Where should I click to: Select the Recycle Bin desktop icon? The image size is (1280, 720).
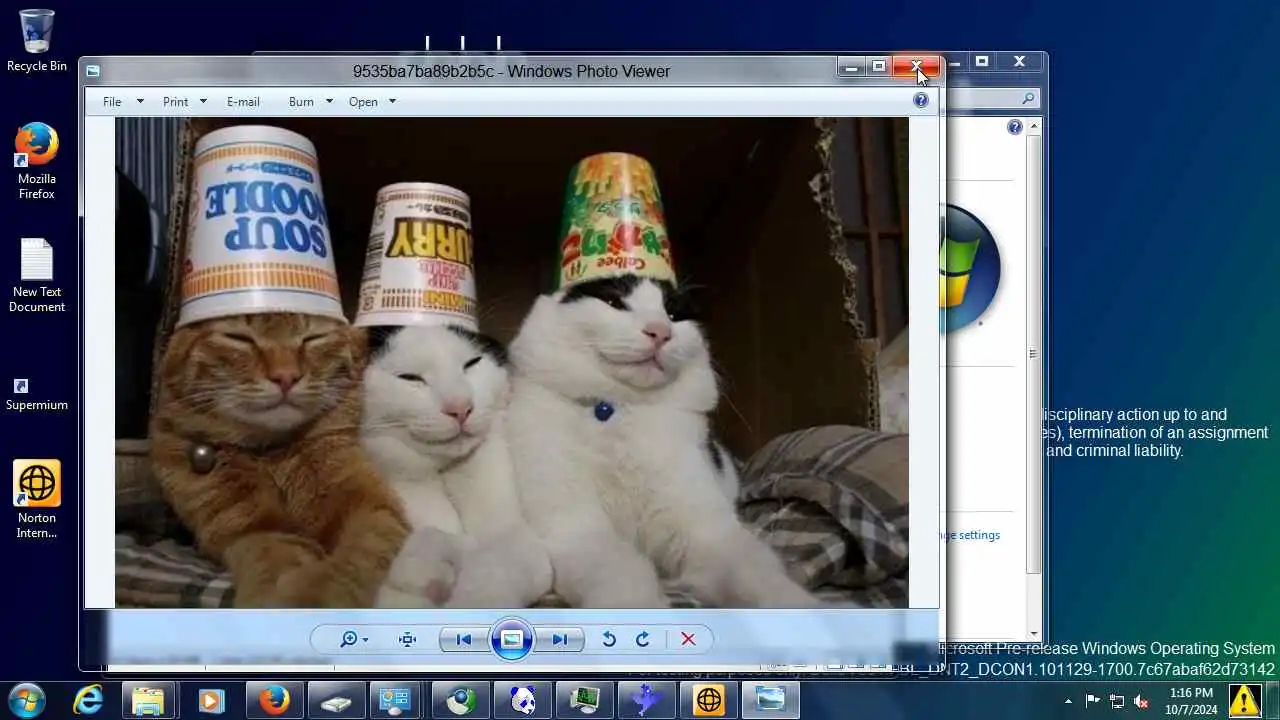click(x=37, y=41)
